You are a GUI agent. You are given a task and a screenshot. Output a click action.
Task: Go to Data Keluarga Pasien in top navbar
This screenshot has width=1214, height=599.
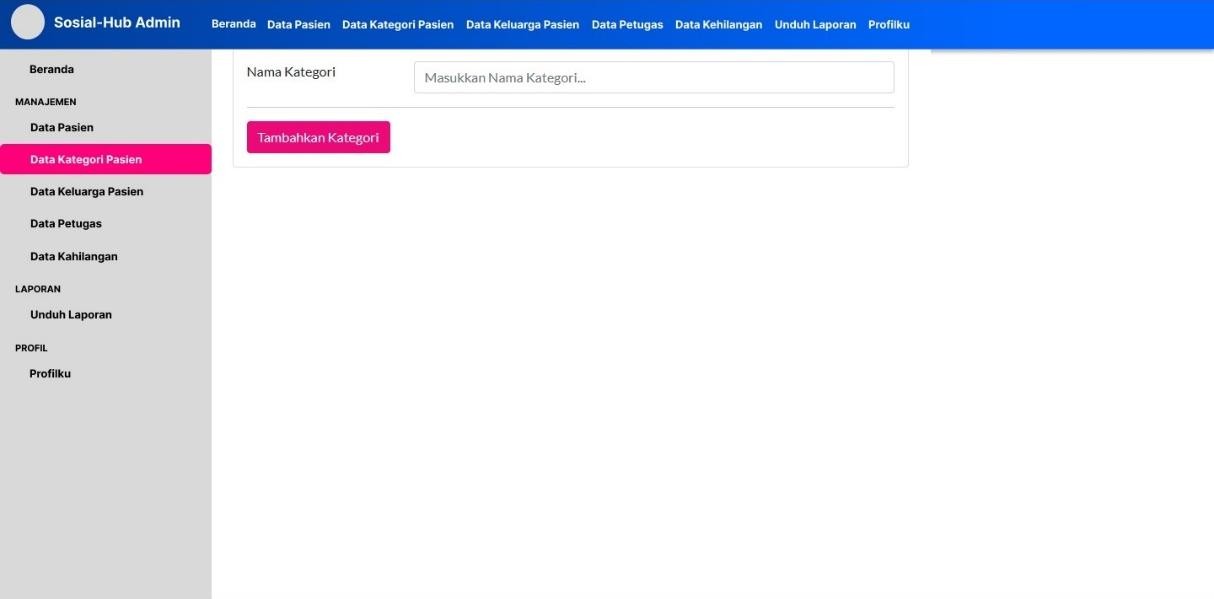tap(522, 25)
